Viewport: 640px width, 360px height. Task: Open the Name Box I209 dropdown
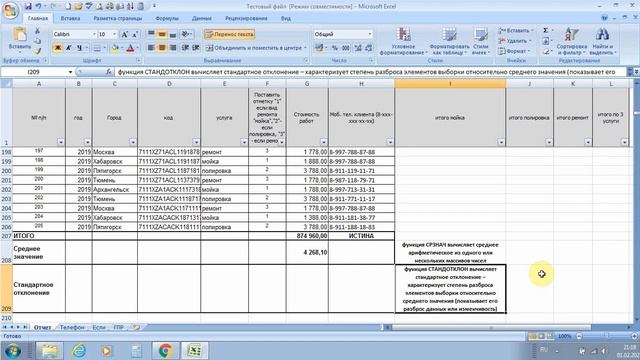click(x=70, y=72)
